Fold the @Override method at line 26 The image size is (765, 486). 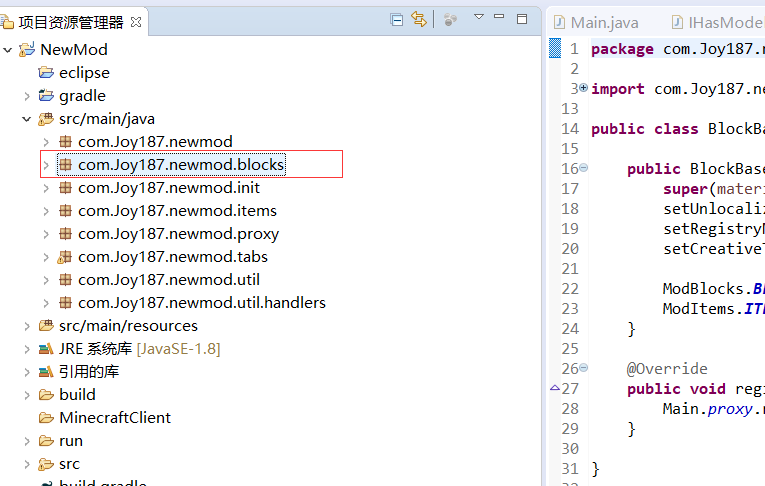tap(584, 367)
